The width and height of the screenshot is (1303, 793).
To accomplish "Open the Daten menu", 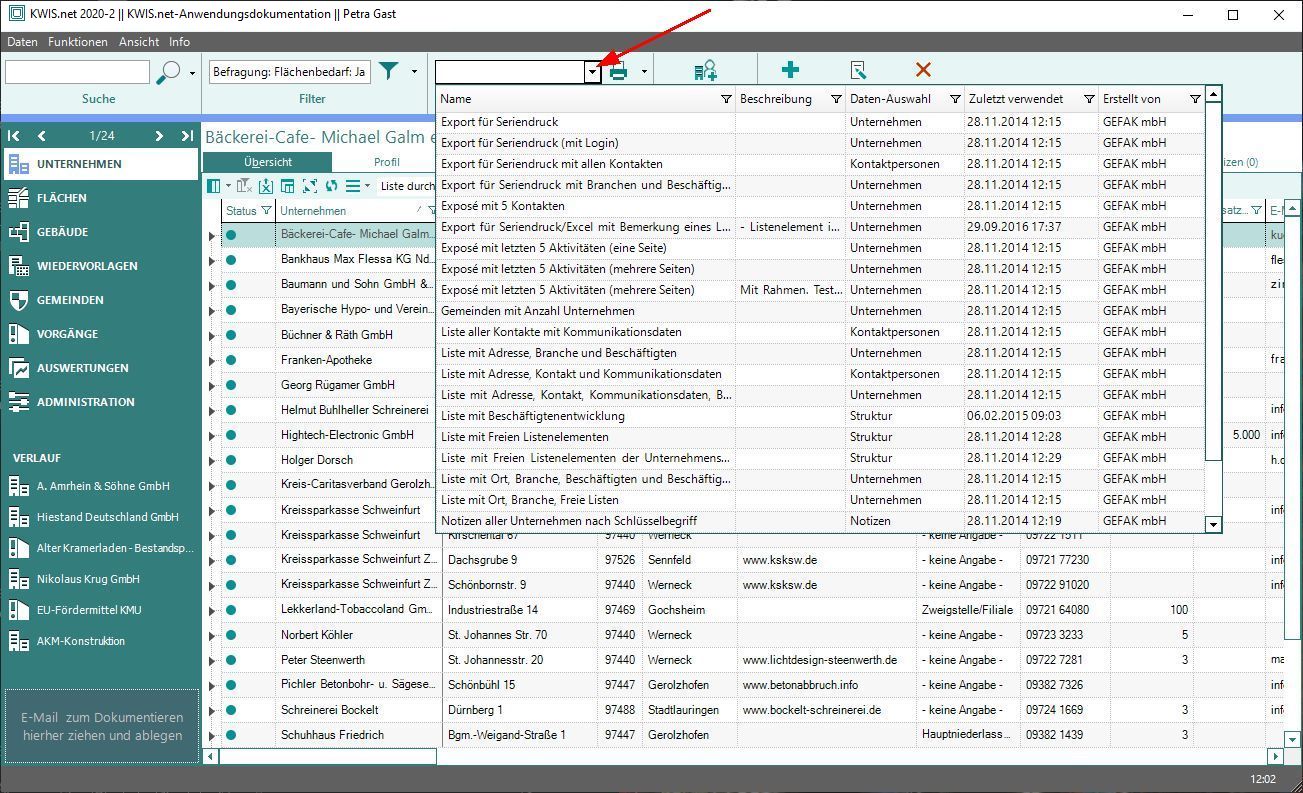I will coord(22,42).
